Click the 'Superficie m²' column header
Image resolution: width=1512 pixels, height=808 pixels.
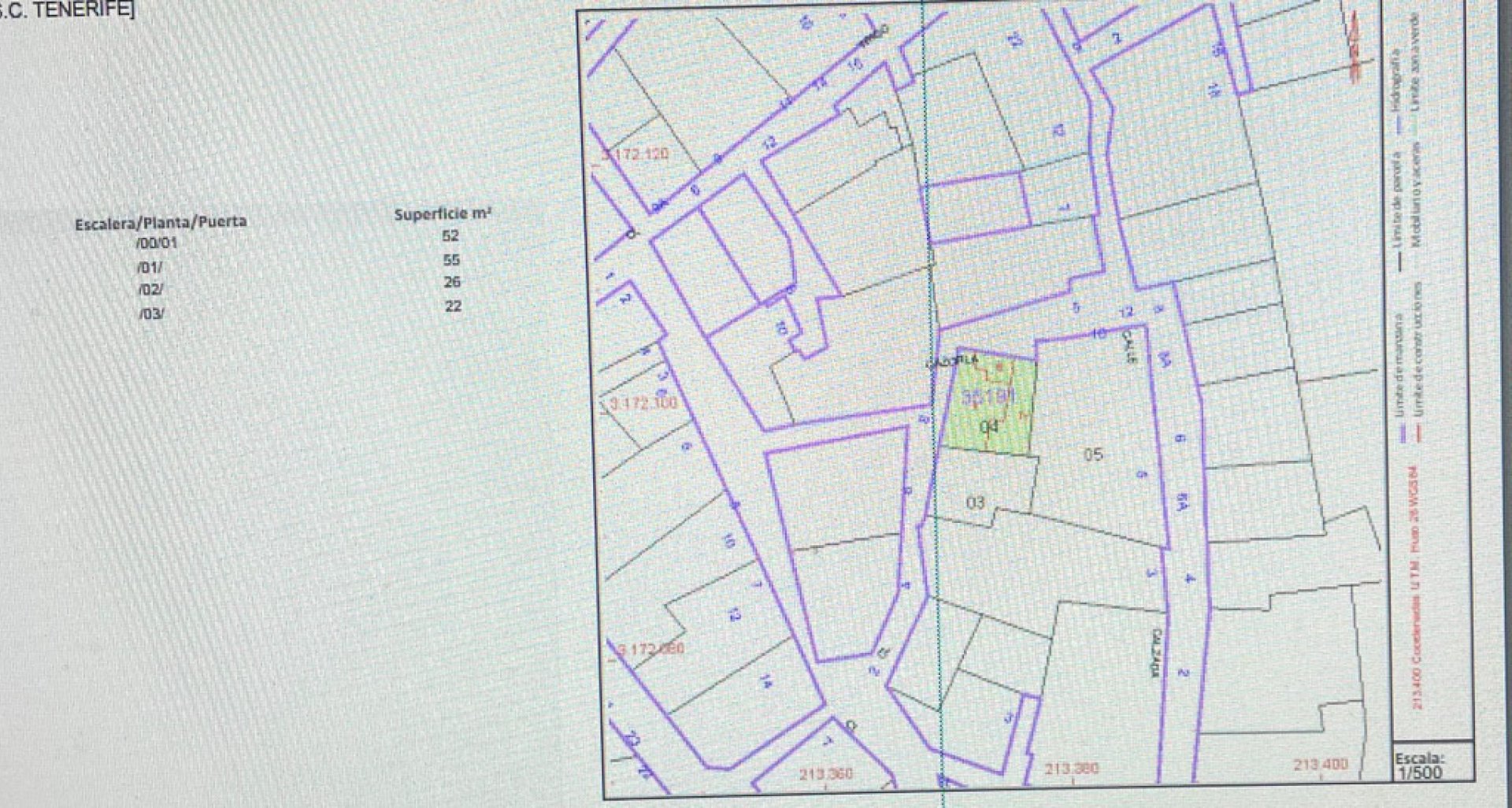click(x=443, y=213)
